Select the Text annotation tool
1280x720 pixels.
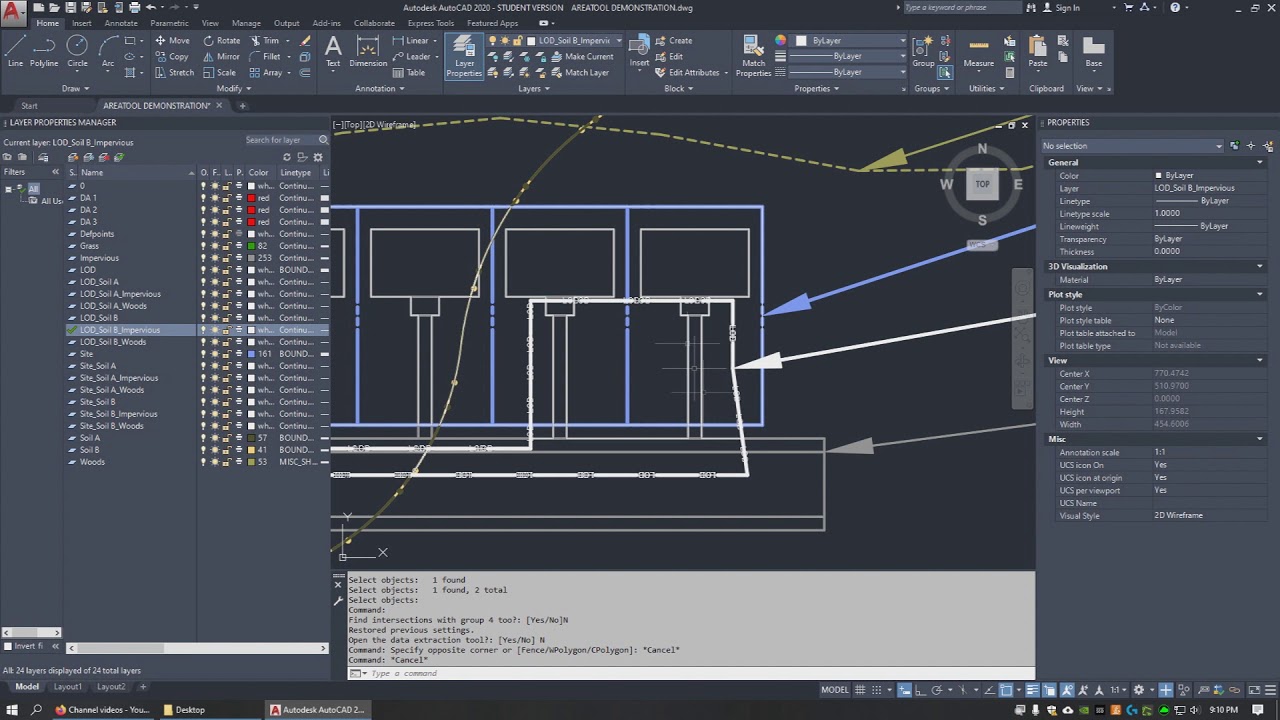pyautogui.click(x=333, y=51)
